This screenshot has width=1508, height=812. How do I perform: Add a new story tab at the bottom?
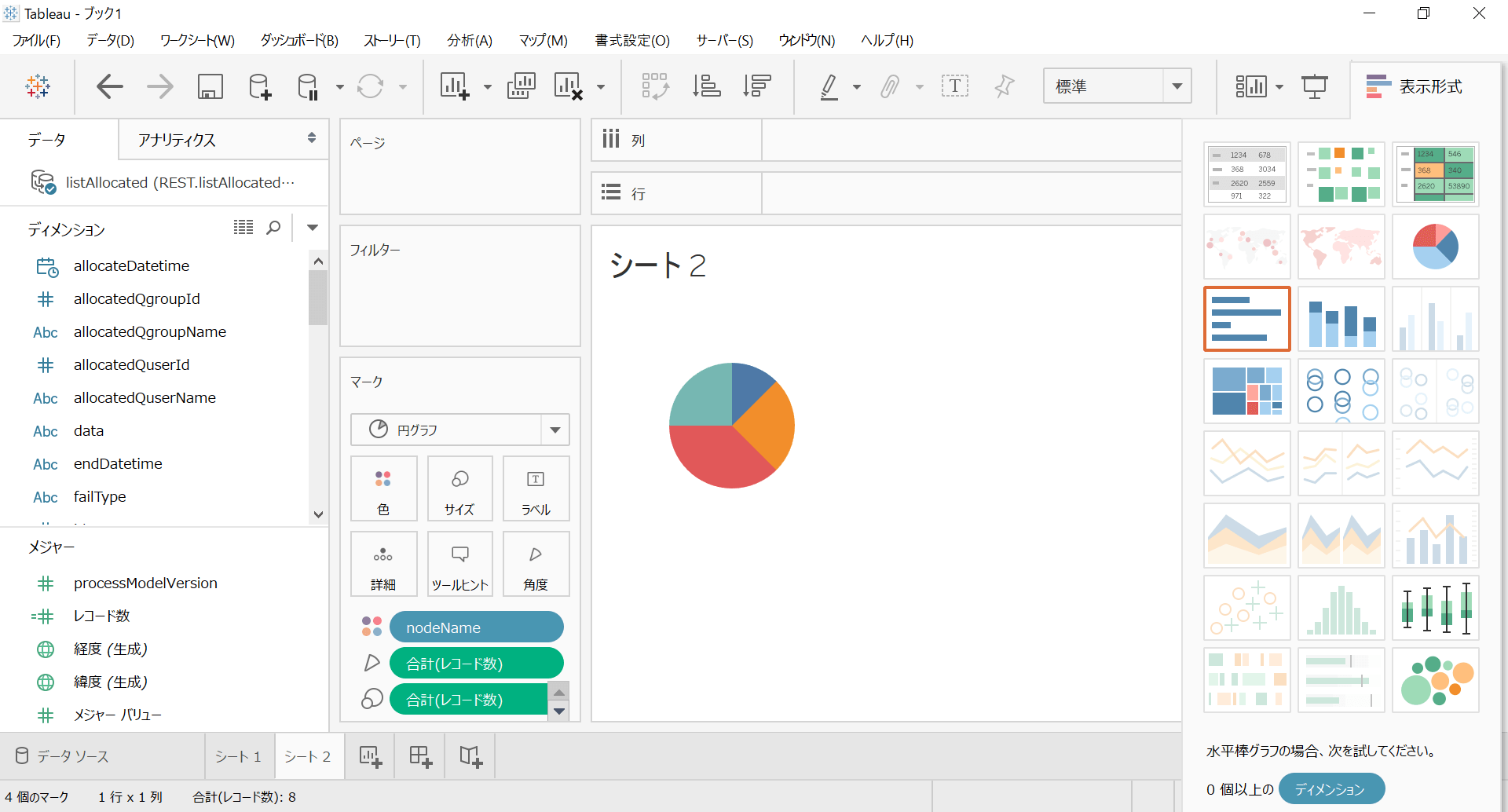[470, 757]
